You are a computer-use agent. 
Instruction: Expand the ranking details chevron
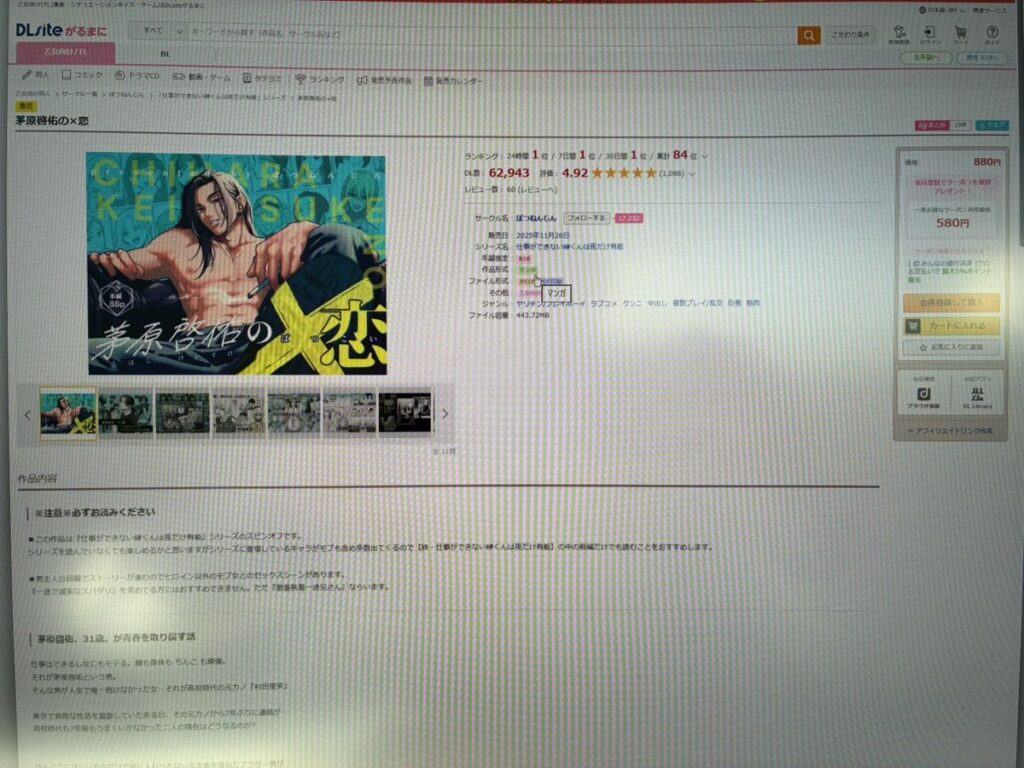tap(706, 156)
